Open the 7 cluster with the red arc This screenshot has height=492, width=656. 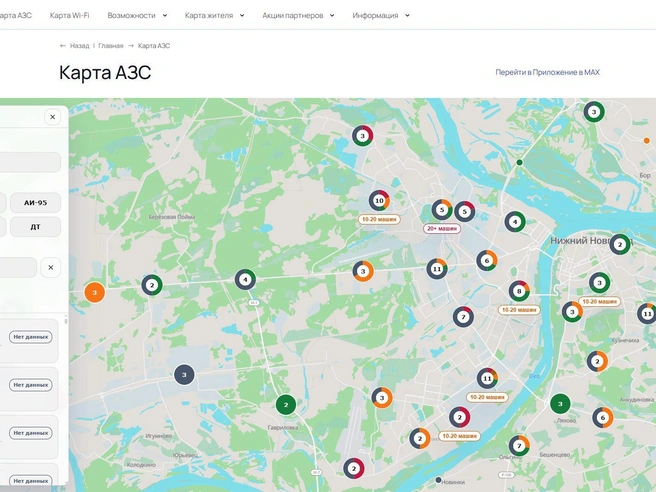coord(463,317)
